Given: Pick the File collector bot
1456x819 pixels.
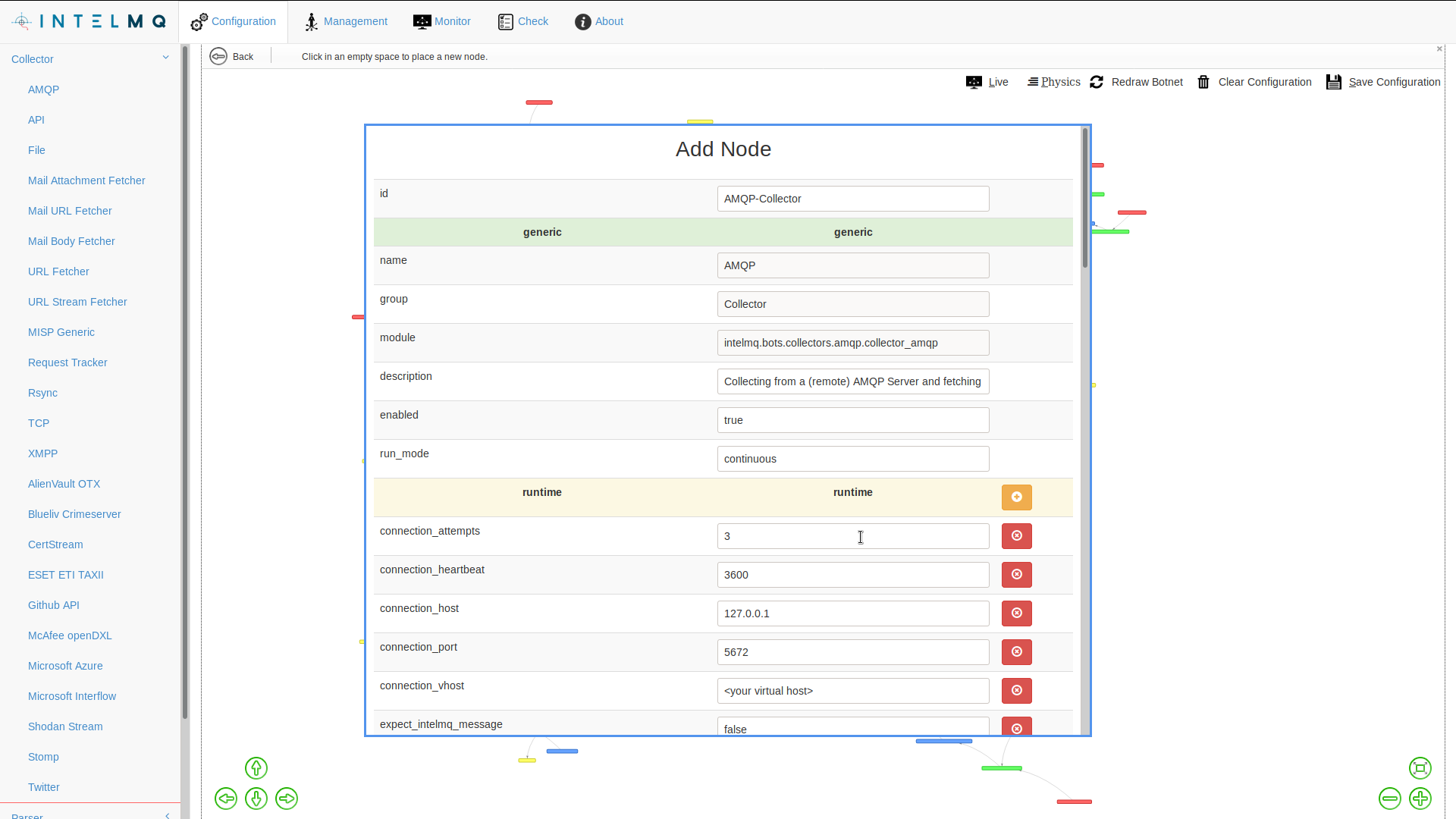Looking at the screenshot, I should pos(36,150).
